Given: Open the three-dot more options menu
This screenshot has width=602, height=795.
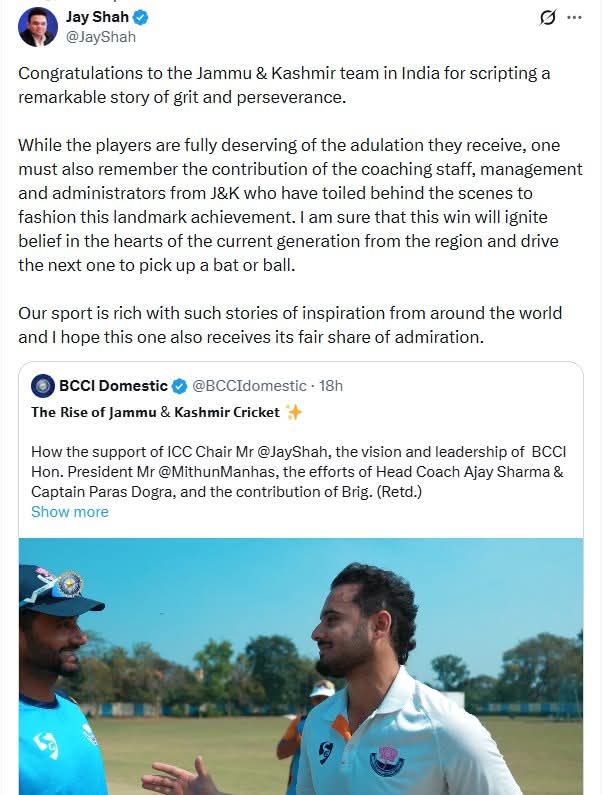Looking at the screenshot, I should point(574,17).
